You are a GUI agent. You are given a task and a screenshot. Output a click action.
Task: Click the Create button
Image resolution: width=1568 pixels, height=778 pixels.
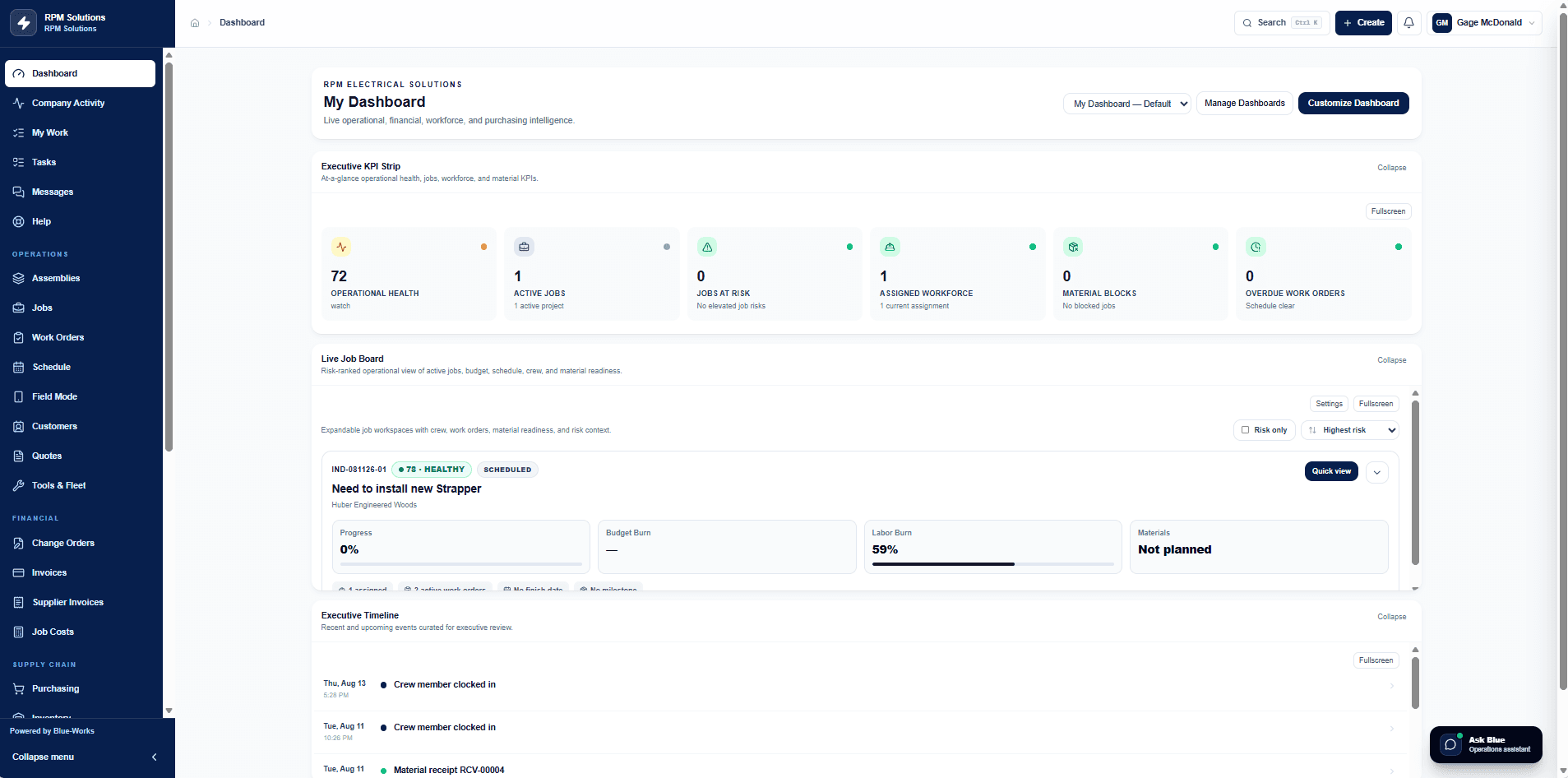1363,23
